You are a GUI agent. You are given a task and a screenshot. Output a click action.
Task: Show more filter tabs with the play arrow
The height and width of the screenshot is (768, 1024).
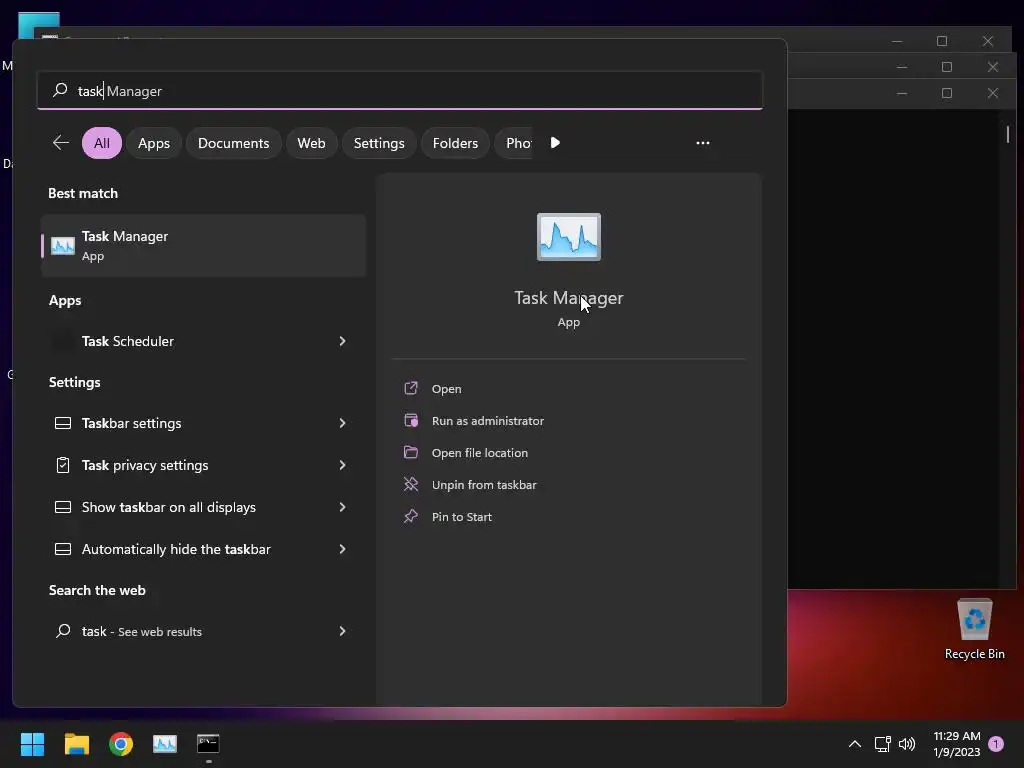coord(555,143)
